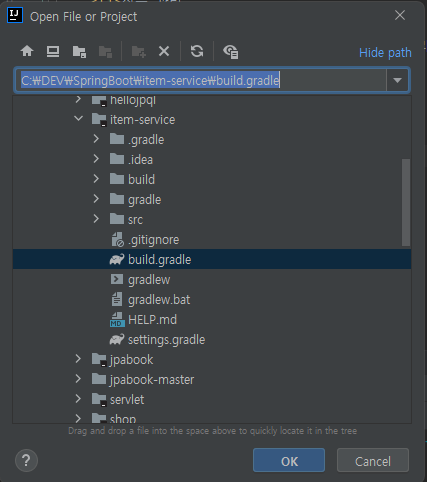Select the servlet project folder
The image size is (427, 482).
click(x=212, y=399)
